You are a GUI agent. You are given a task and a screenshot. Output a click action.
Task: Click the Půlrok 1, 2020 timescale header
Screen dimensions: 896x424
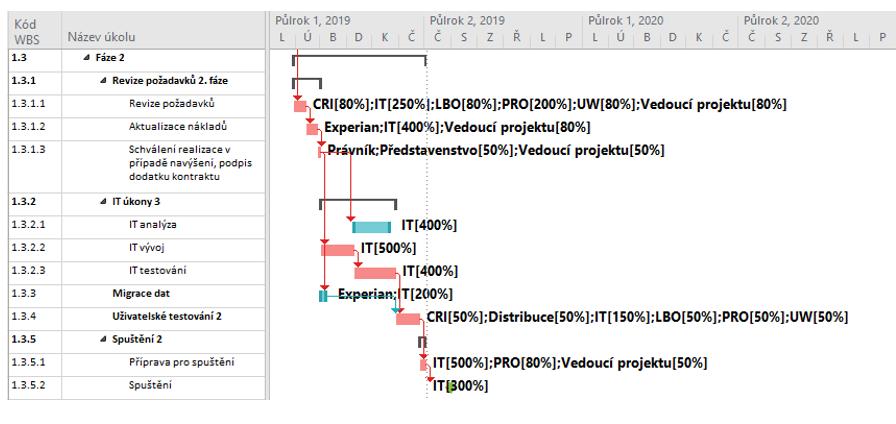point(626,21)
